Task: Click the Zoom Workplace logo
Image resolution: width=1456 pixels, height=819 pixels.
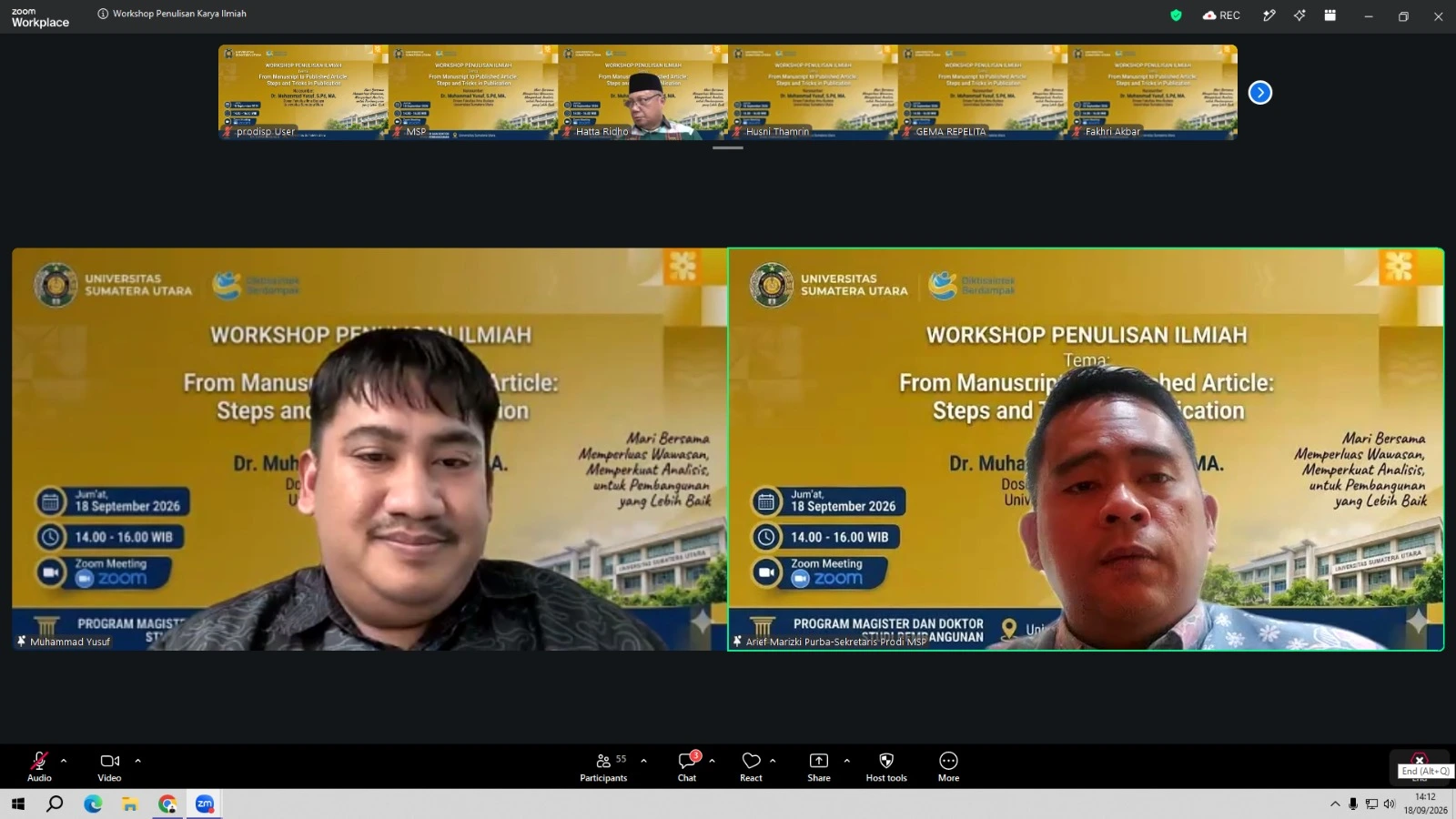Action: pyautogui.click(x=40, y=18)
